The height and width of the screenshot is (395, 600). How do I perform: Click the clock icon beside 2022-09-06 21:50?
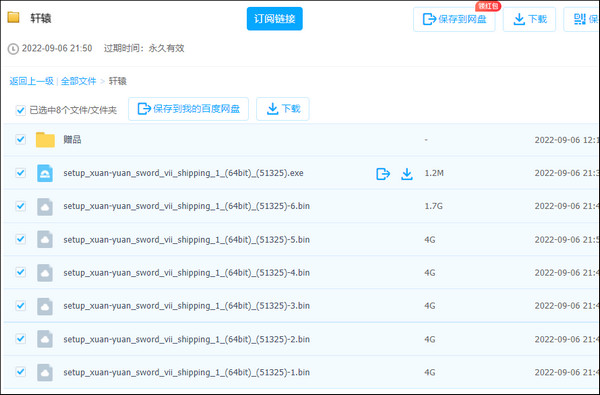point(13,49)
